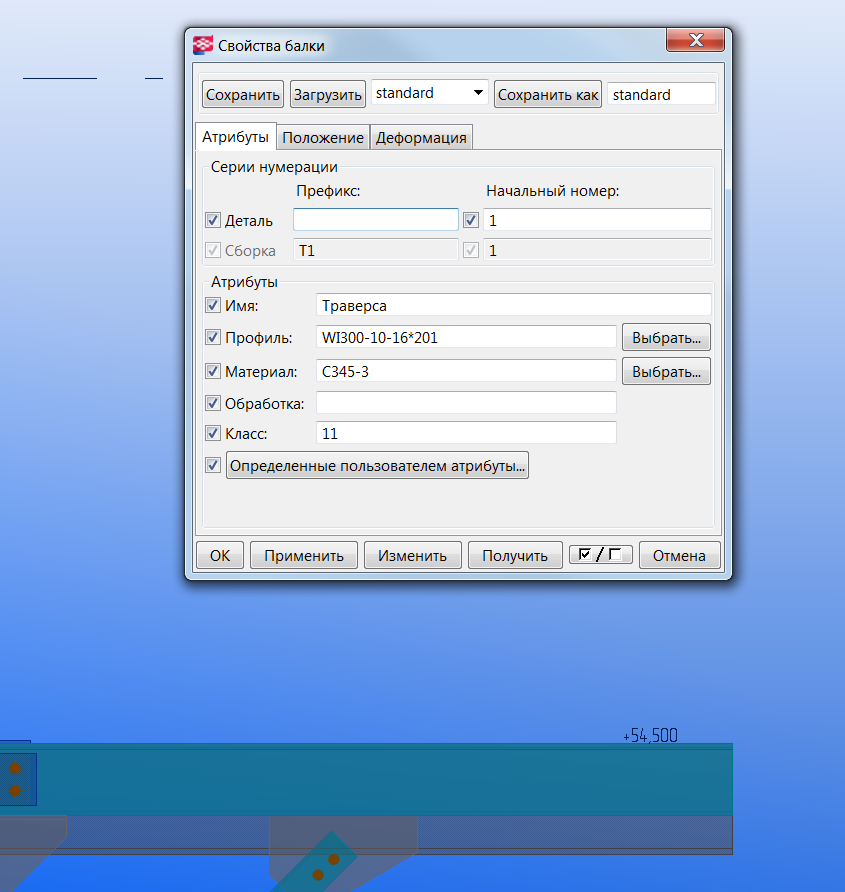This screenshot has width=845, height=892.
Task: Click the Отмена button
Action: coord(679,555)
